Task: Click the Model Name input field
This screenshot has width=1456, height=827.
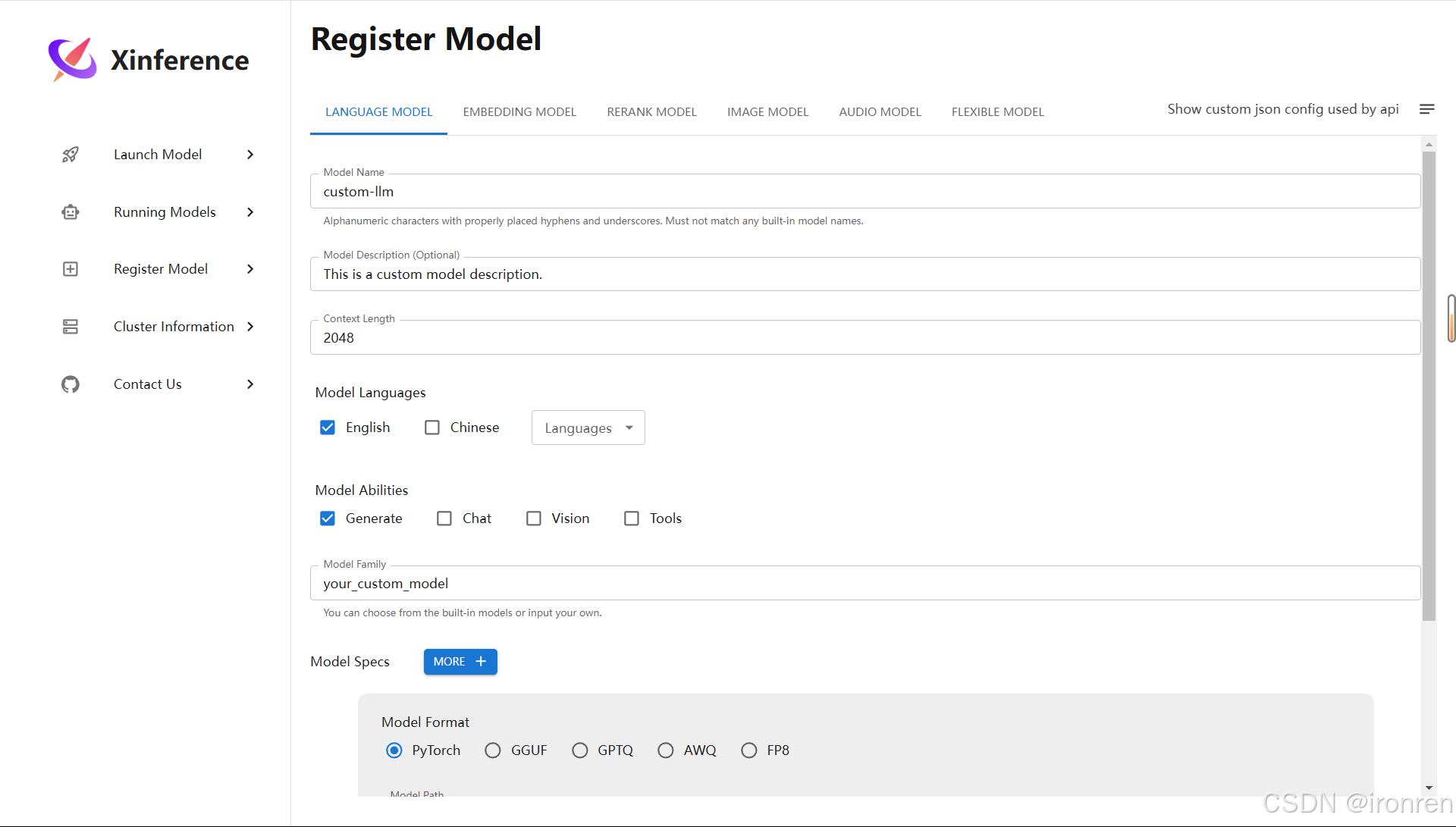Action: click(x=864, y=192)
